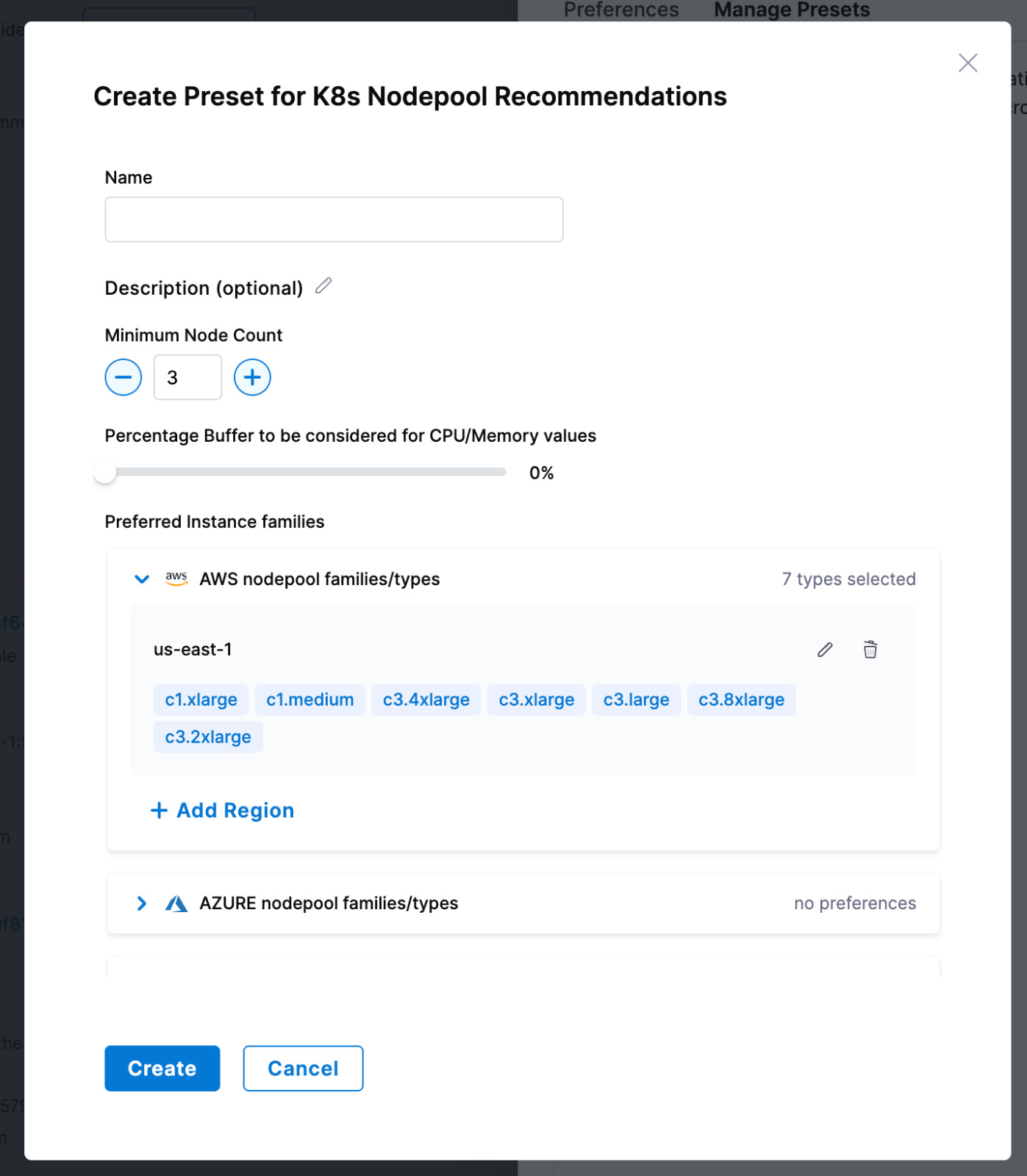Edit the us-east-1 region pencil icon
This screenshot has width=1027, height=1176.
825,650
